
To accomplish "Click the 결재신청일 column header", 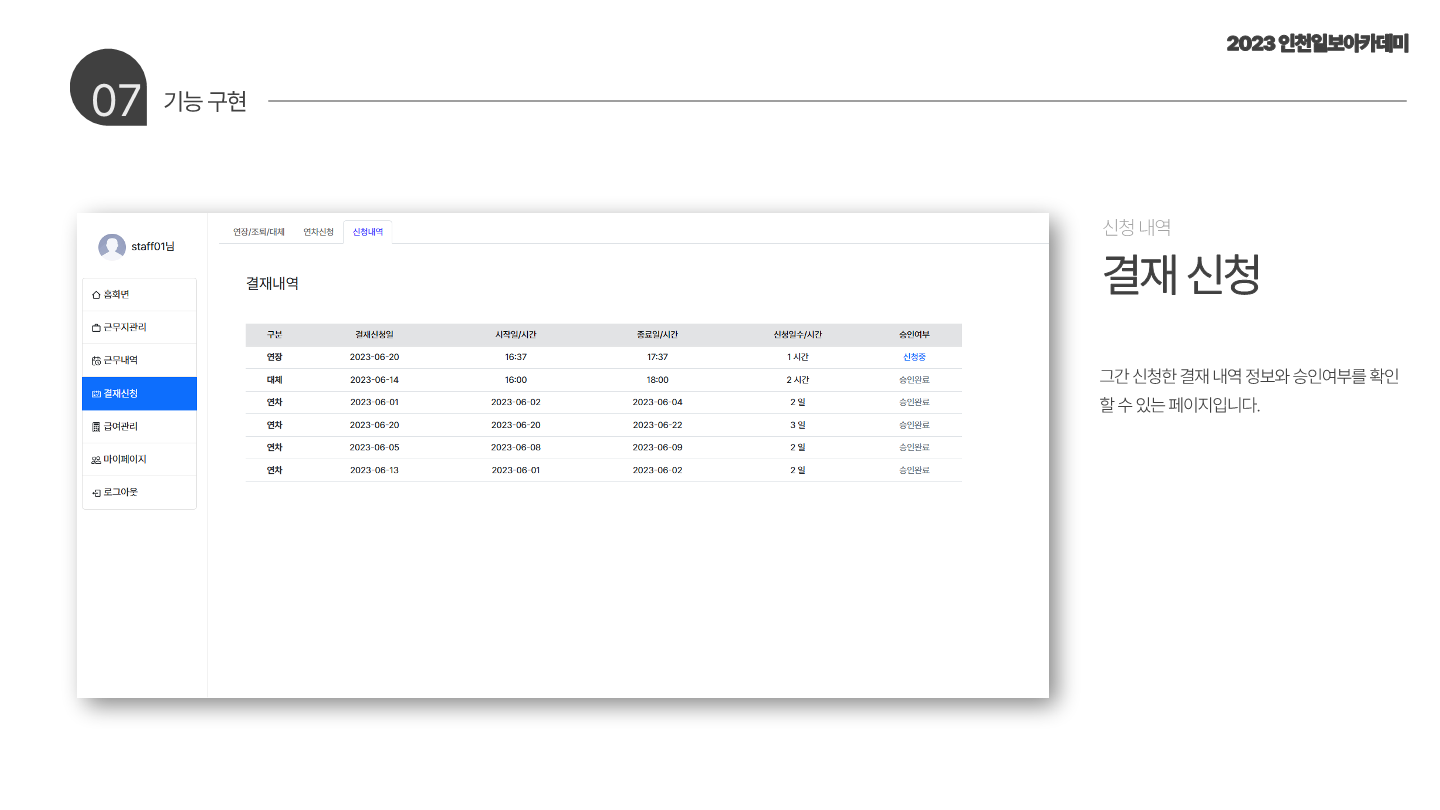I will point(374,334).
